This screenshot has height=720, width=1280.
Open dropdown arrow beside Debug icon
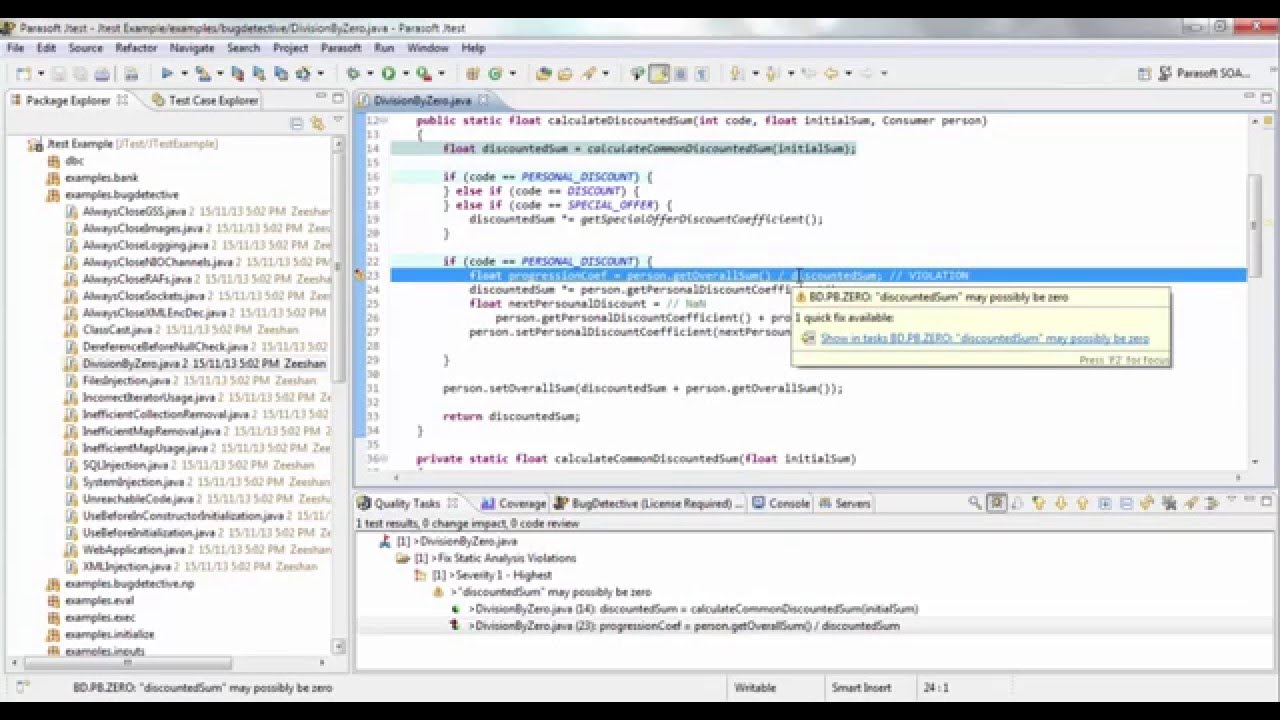coord(369,73)
